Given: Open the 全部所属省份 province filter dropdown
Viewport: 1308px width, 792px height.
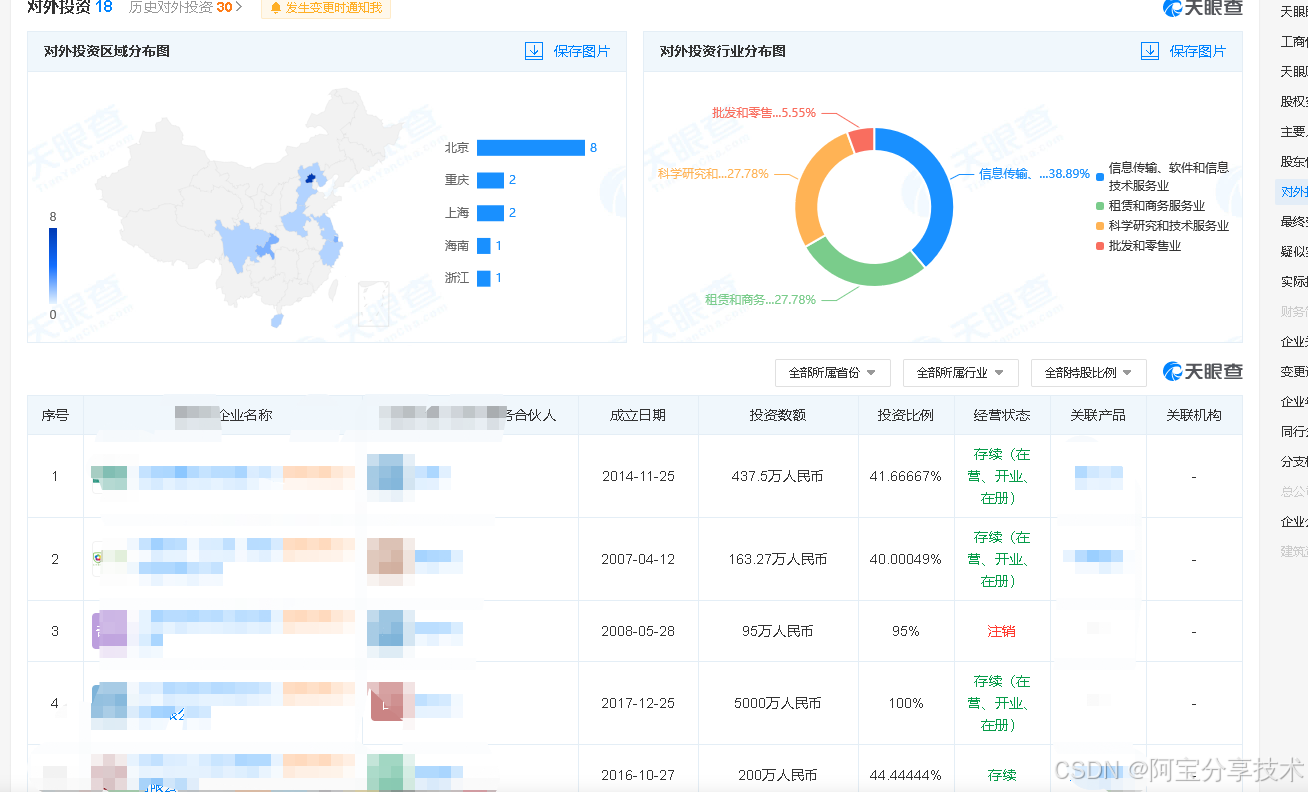Looking at the screenshot, I should (832, 373).
